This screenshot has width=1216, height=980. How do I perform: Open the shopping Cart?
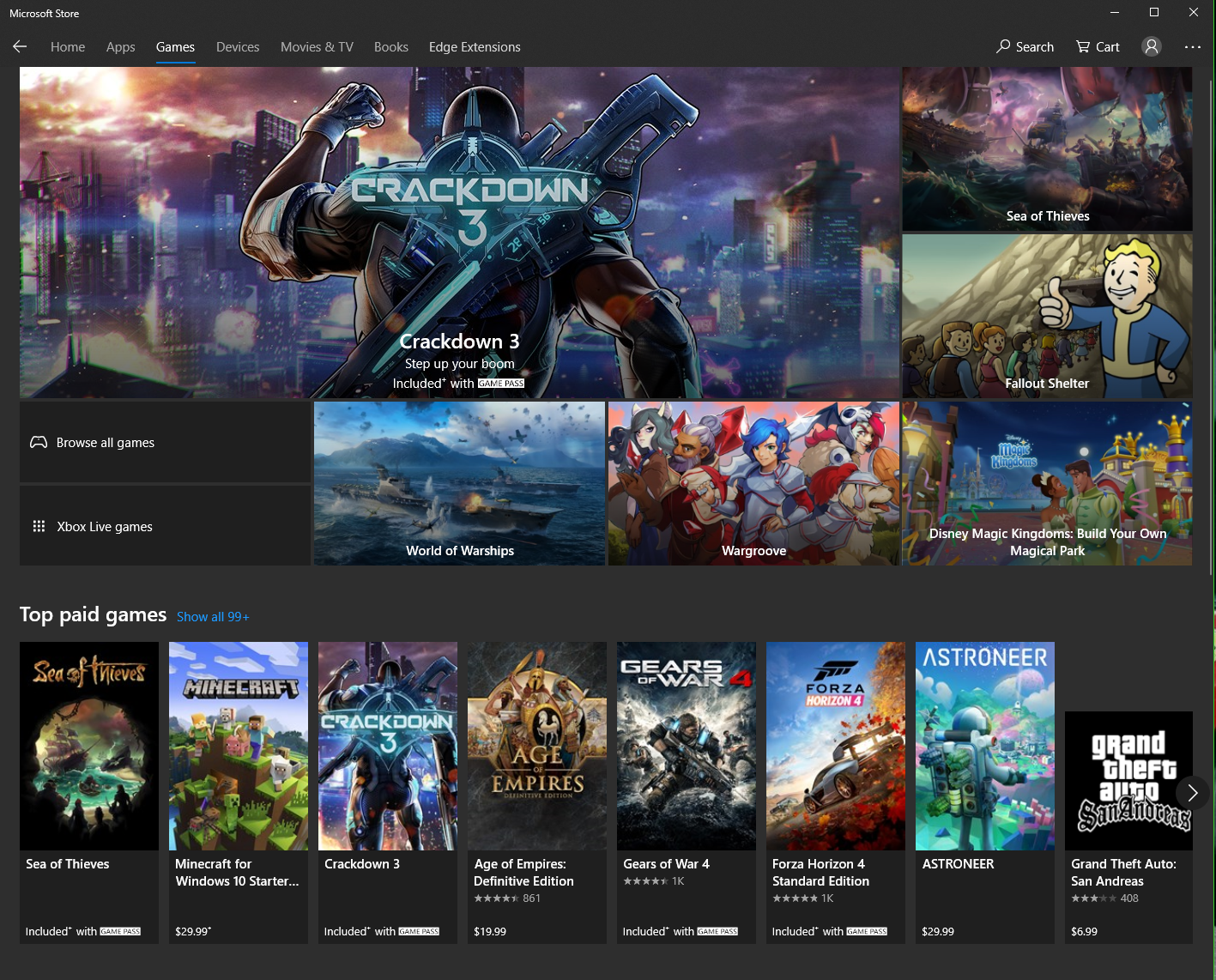point(1098,46)
